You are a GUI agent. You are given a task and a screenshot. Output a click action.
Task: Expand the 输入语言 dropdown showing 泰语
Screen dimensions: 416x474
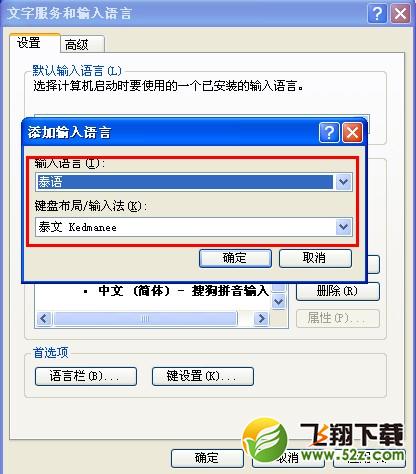343,182
